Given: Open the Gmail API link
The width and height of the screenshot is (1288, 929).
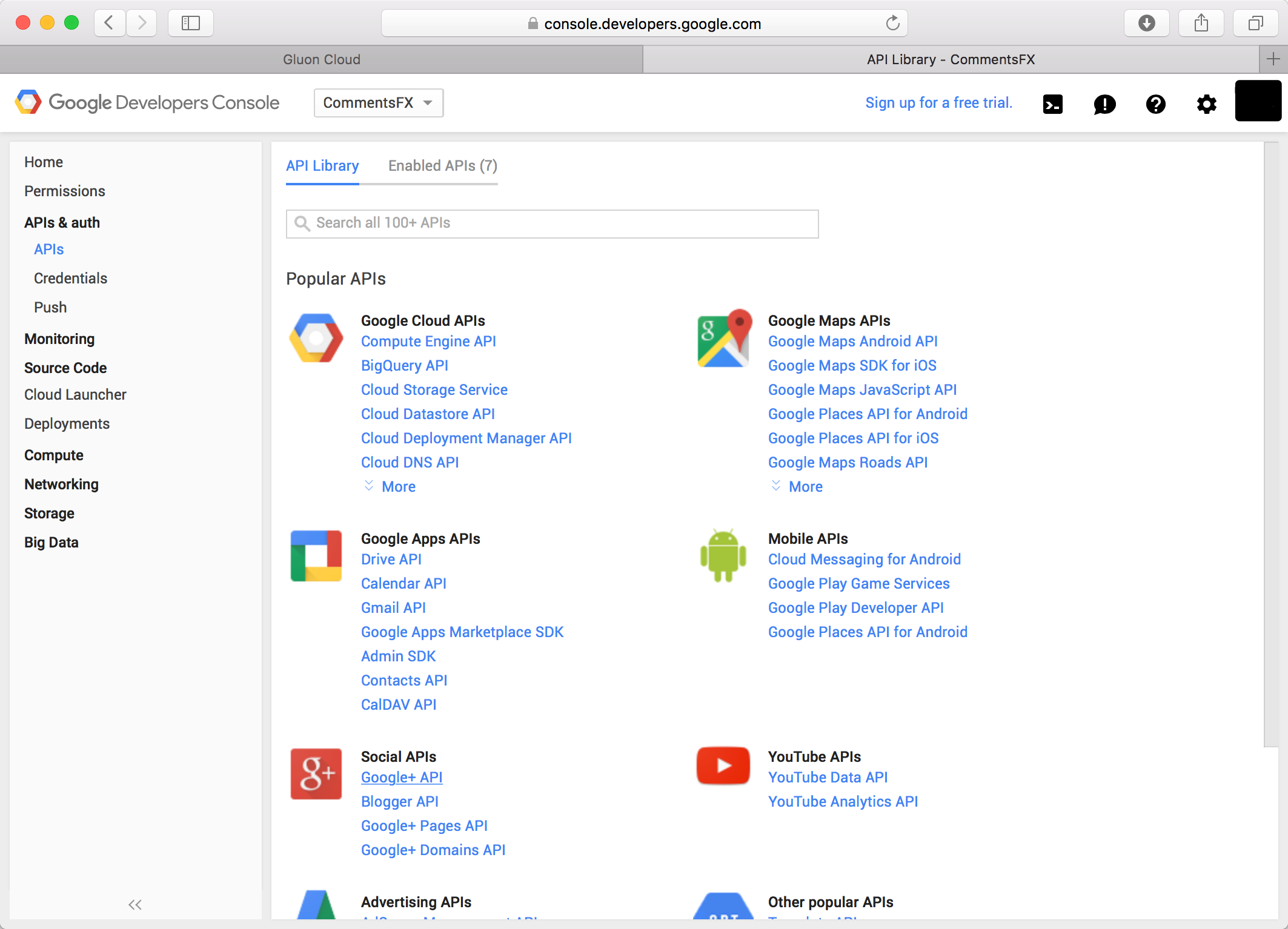Looking at the screenshot, I should (393, 607).
